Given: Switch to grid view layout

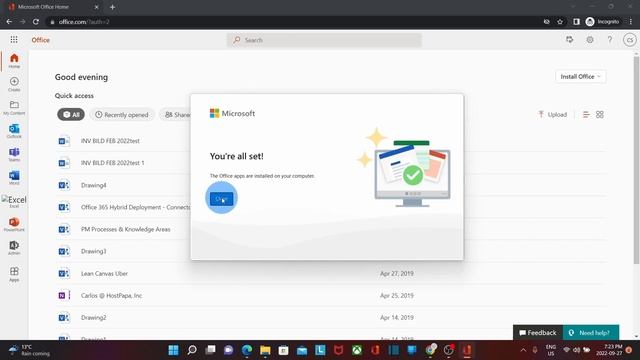Looking at the screenshot, I should pyautogui.click(x=600, y=115).
